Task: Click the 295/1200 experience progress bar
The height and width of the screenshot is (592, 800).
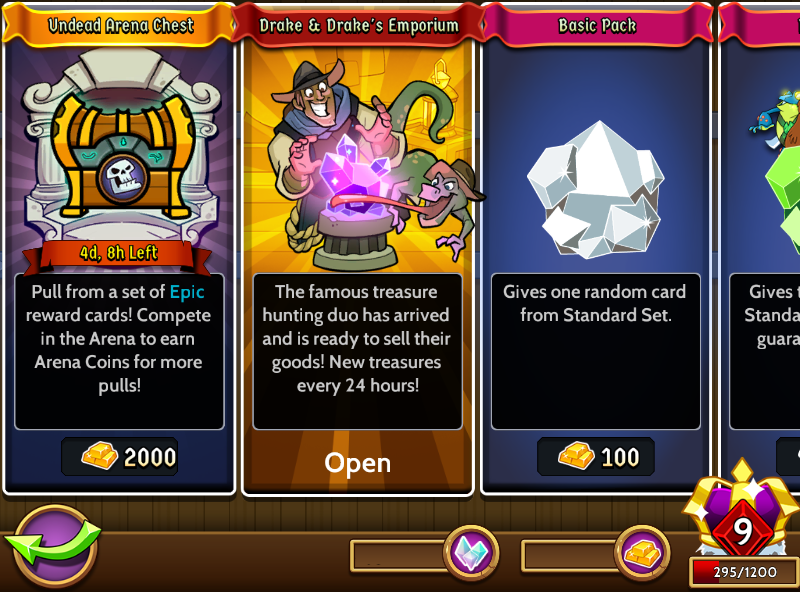Action: coord(744,572)
